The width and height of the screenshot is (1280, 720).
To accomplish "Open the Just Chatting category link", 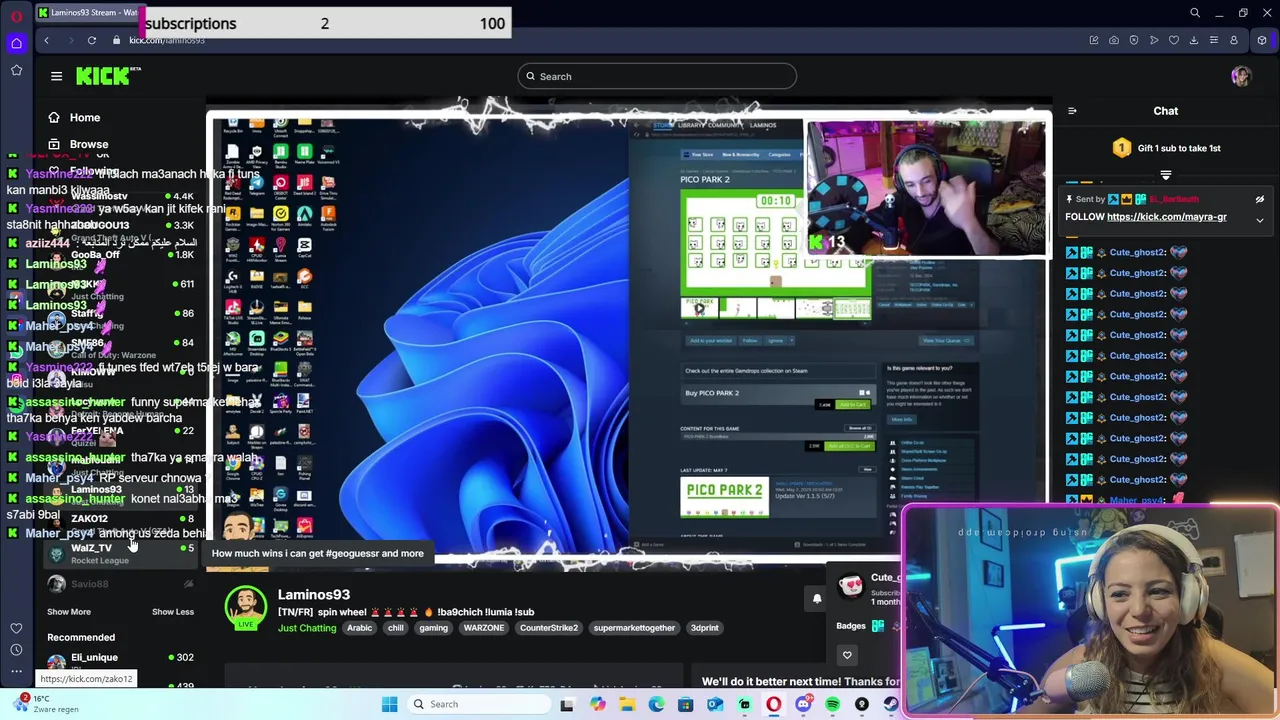I will pyautogui.click(x=307, y=628).
